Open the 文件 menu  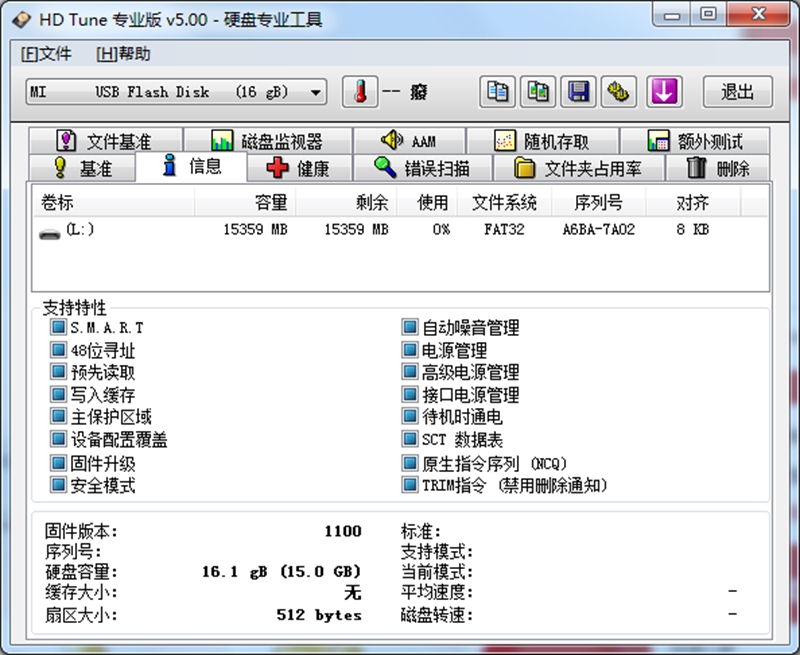click(x=44, y=54)
